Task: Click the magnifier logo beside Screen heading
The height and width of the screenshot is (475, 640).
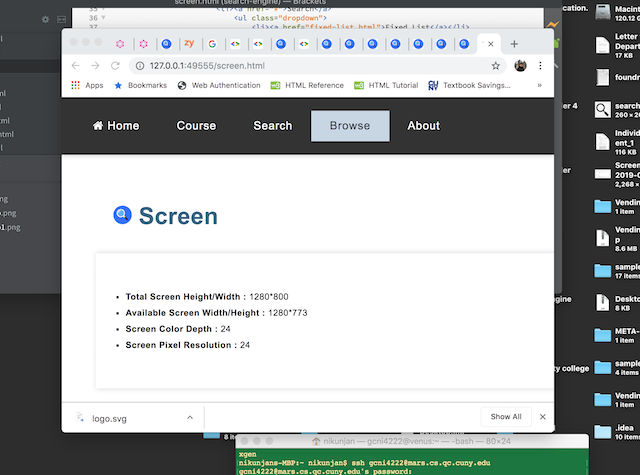Action: pyautogui.click(x=123, y=214)
